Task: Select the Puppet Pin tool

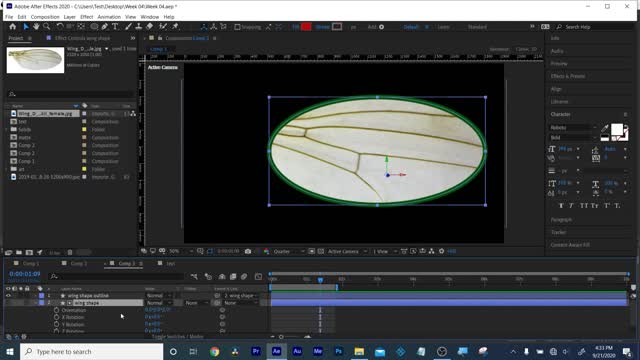Action: [x=176, y=27]
